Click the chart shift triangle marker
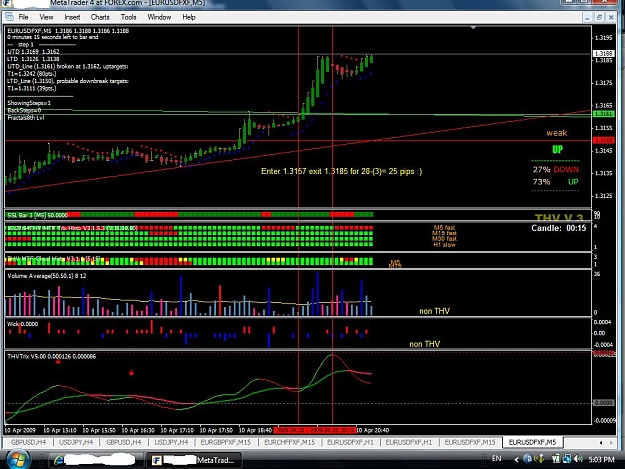 click(473, 27)
